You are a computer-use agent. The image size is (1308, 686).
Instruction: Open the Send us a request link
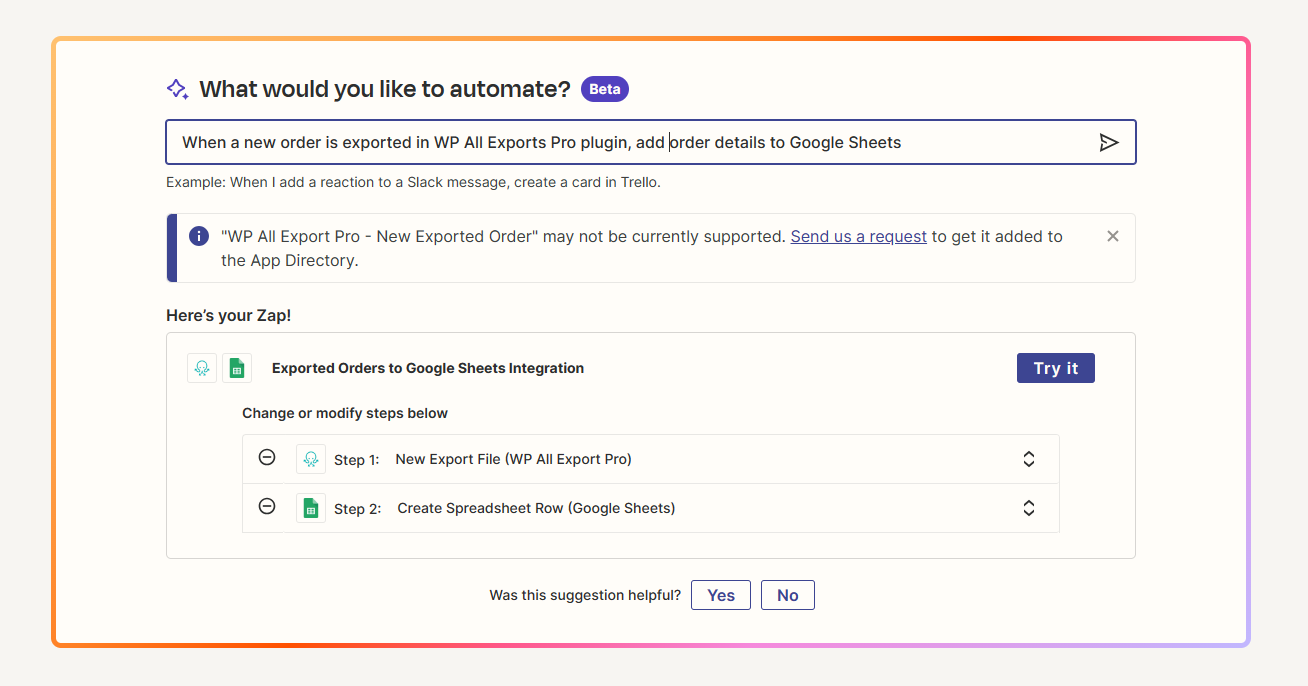pos(858,237)
